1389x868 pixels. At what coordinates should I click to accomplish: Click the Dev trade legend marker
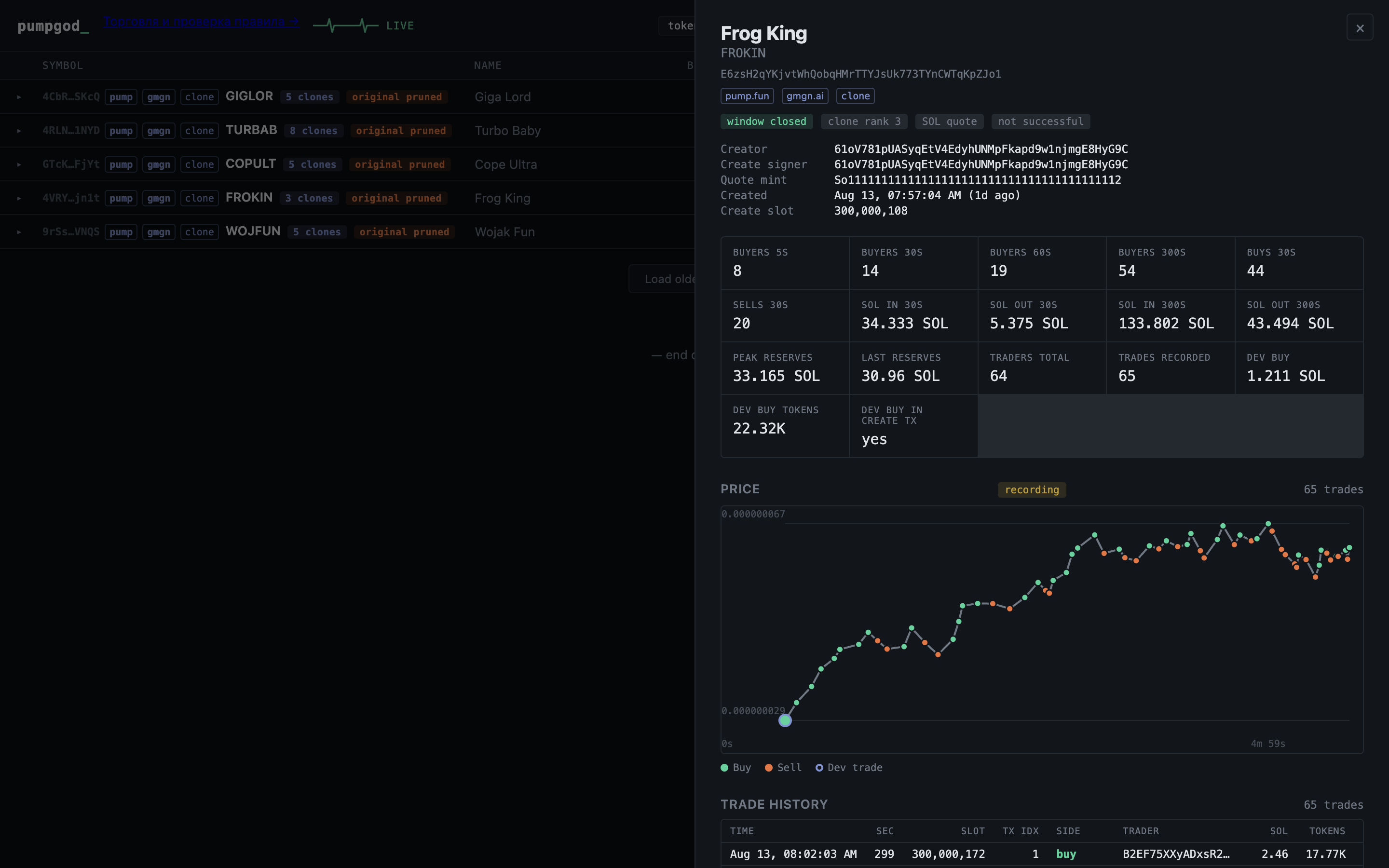[819, 768]
